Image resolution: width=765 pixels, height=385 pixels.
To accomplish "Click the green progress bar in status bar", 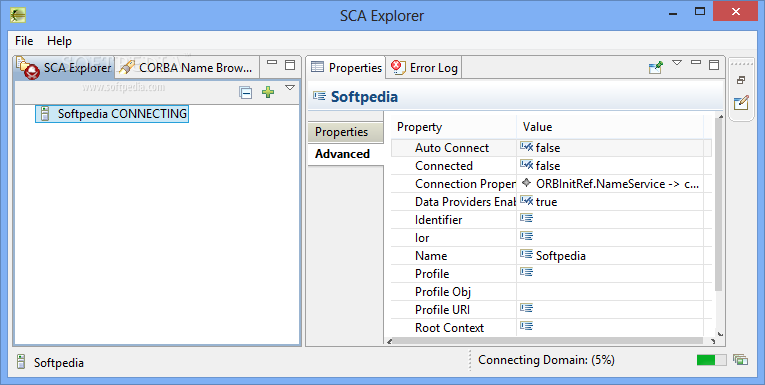I will tap(711, 360).
